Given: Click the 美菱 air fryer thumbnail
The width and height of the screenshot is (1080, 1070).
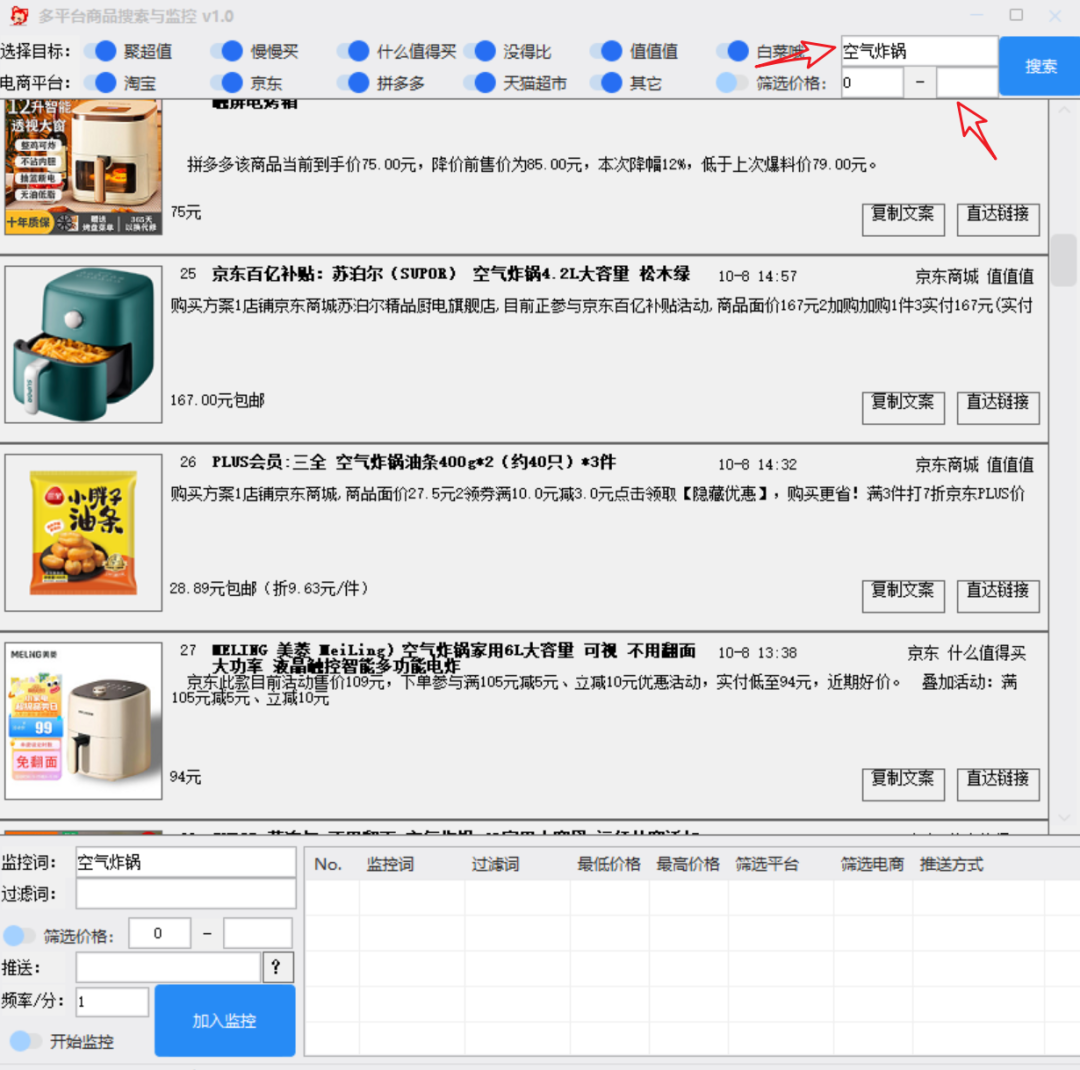Looking at the screenshot, I should [83, 721].
